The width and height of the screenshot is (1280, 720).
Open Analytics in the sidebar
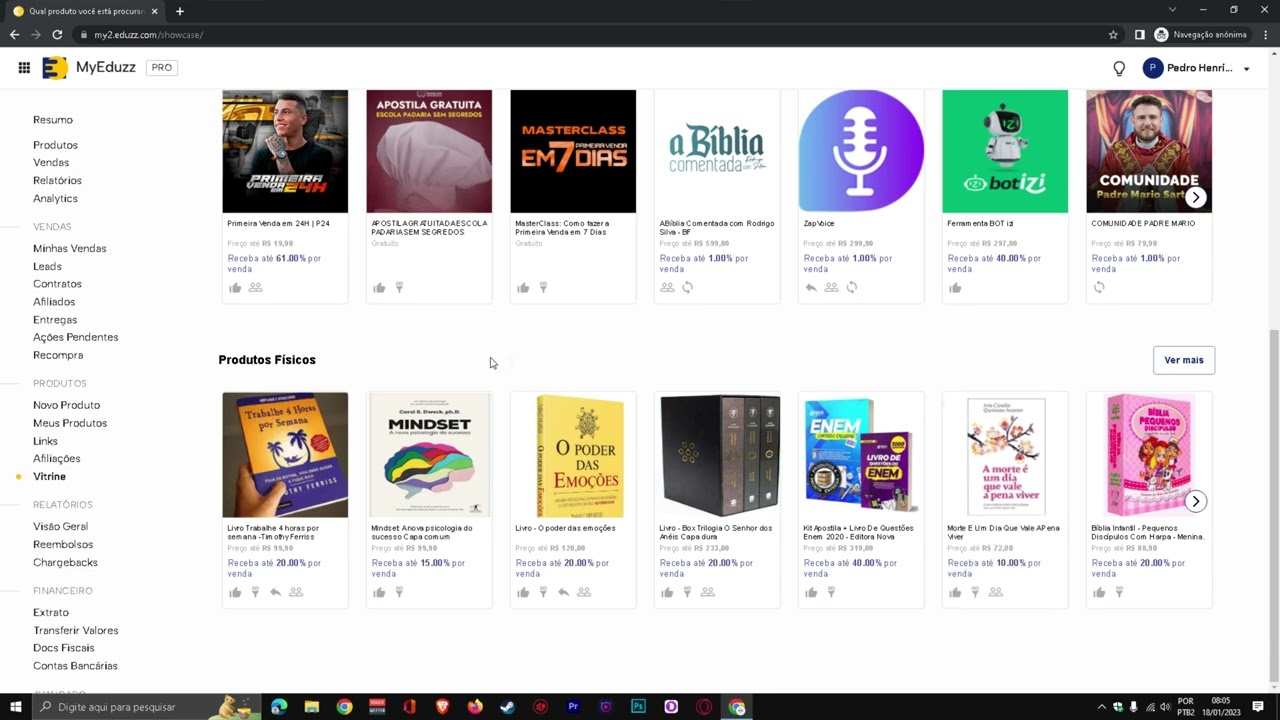click(x=55, y=199)
